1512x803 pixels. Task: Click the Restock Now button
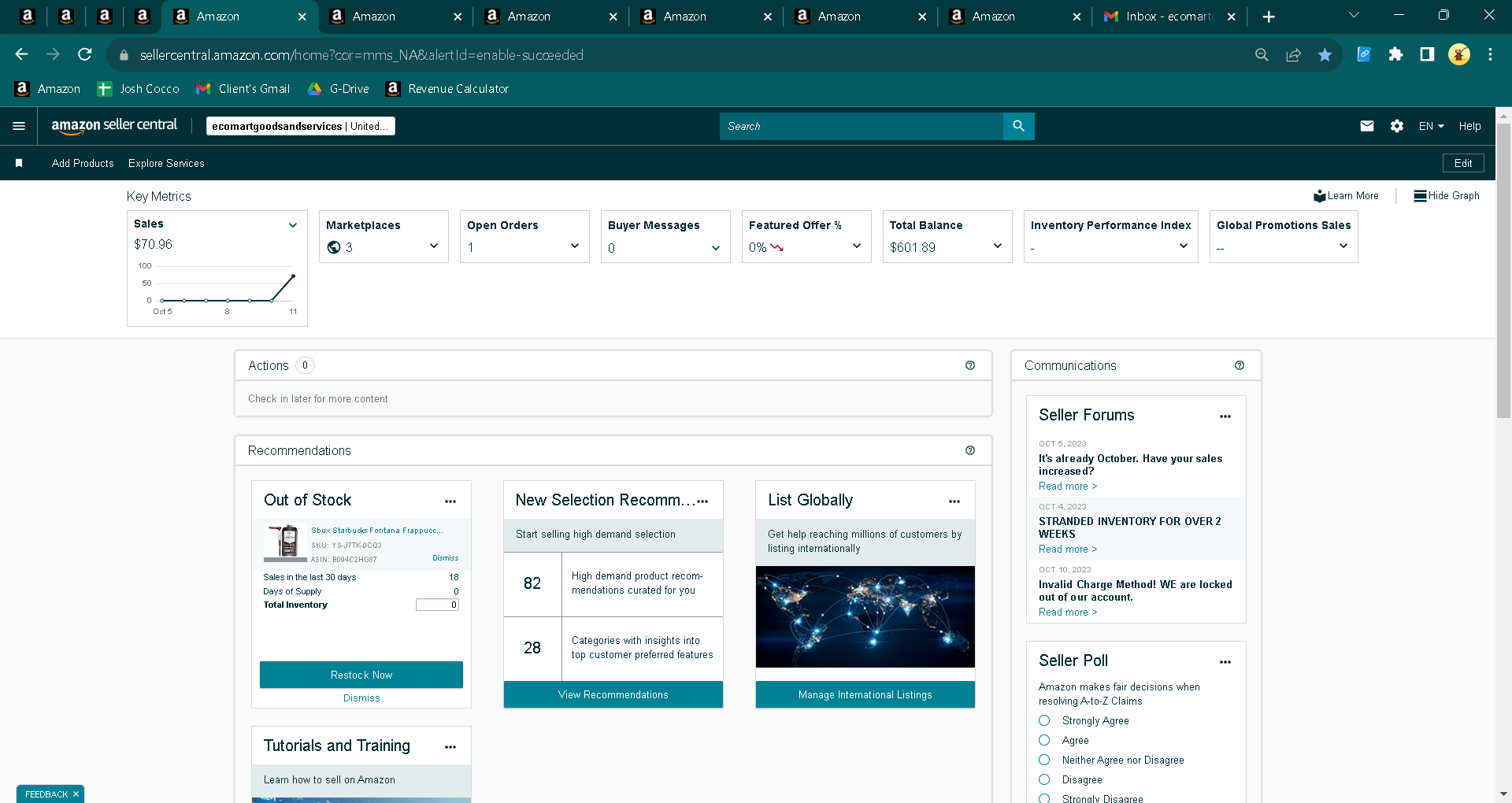click(361, 675)
